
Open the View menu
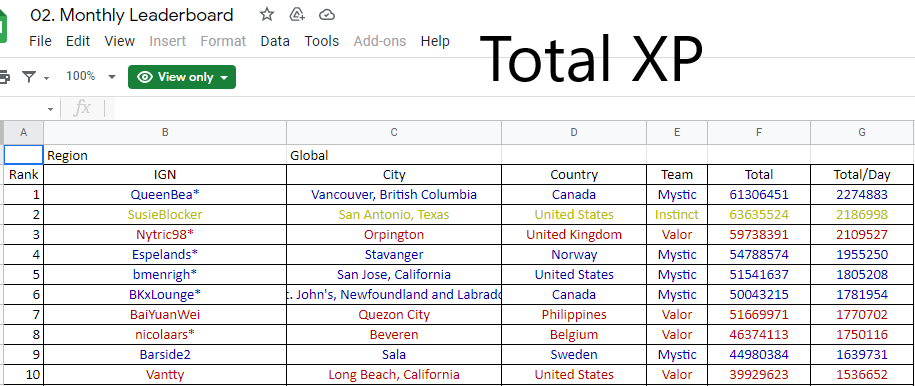[x=120, y=41]
